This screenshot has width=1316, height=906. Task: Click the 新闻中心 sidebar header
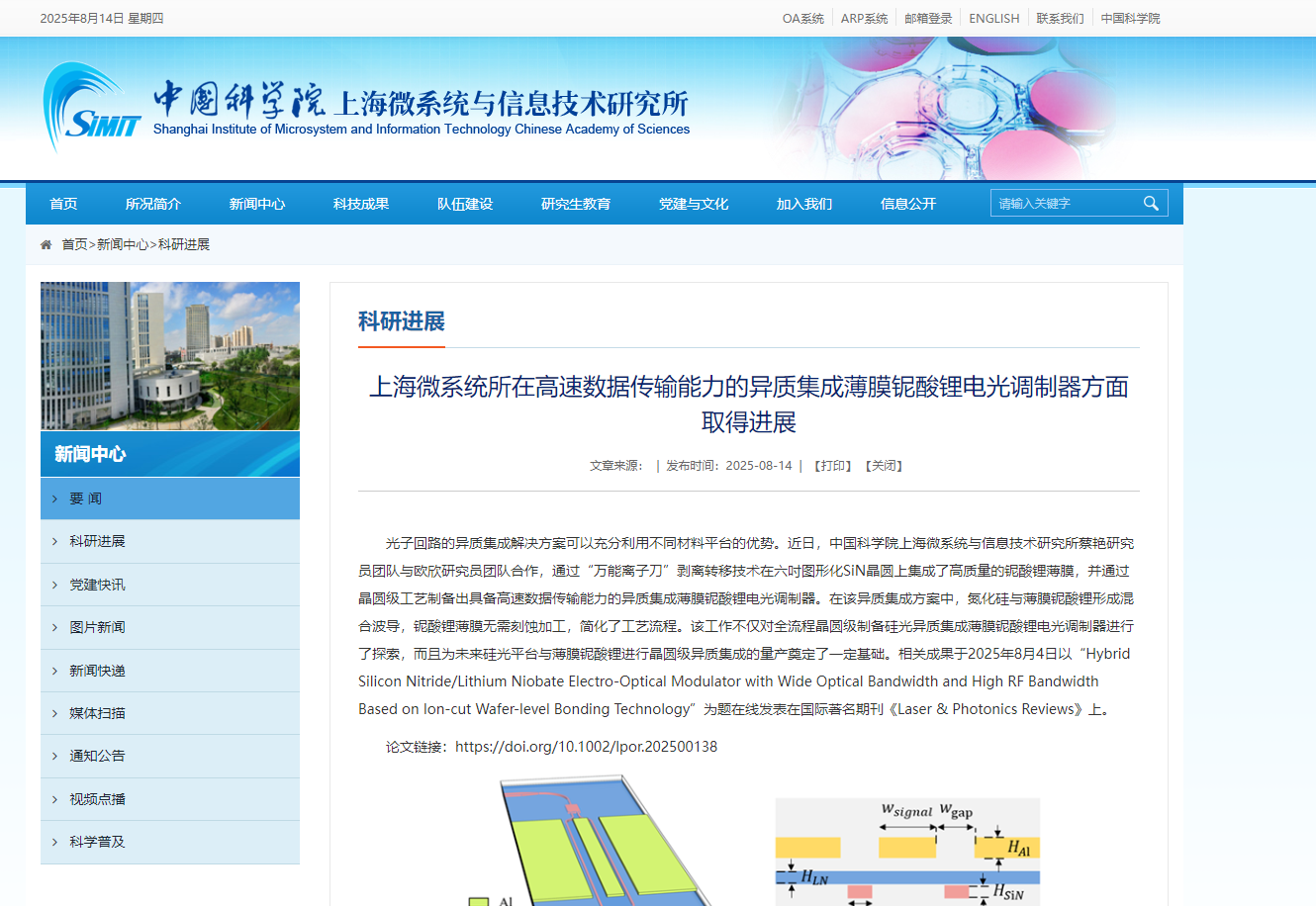[x=170, y=454]
